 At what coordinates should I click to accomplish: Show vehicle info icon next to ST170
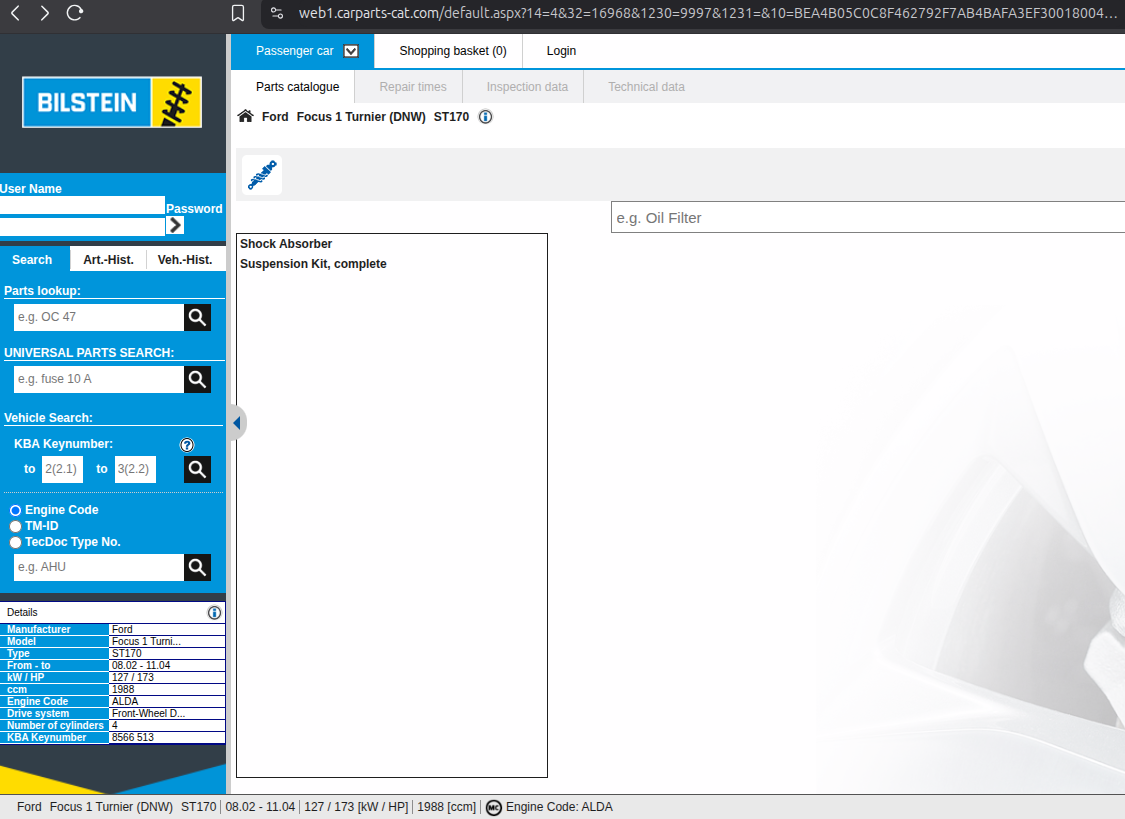coord(486,117)
